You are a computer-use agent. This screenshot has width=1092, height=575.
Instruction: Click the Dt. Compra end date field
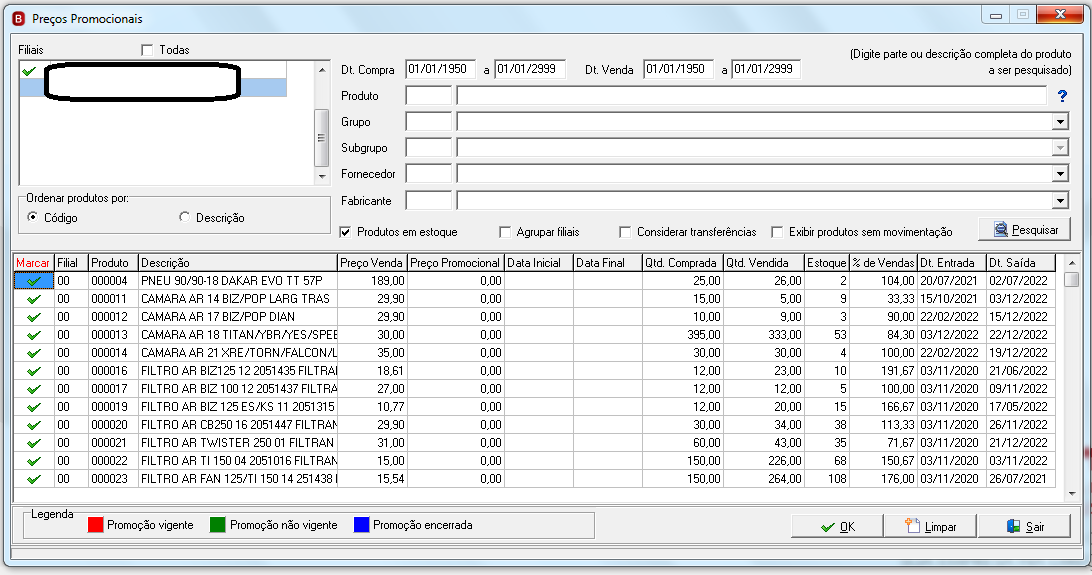[529, 69]
